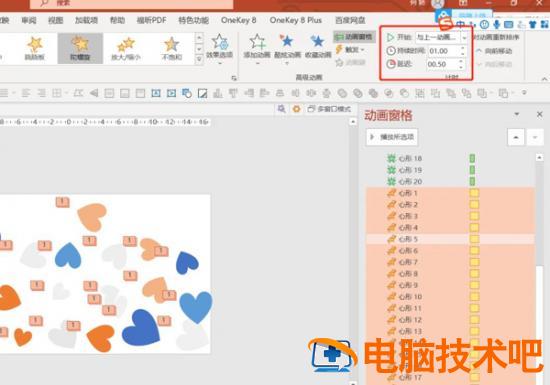The image size is (550, 385).
Task: Click 向后移动 move later
Action: (x=494, y=64)
